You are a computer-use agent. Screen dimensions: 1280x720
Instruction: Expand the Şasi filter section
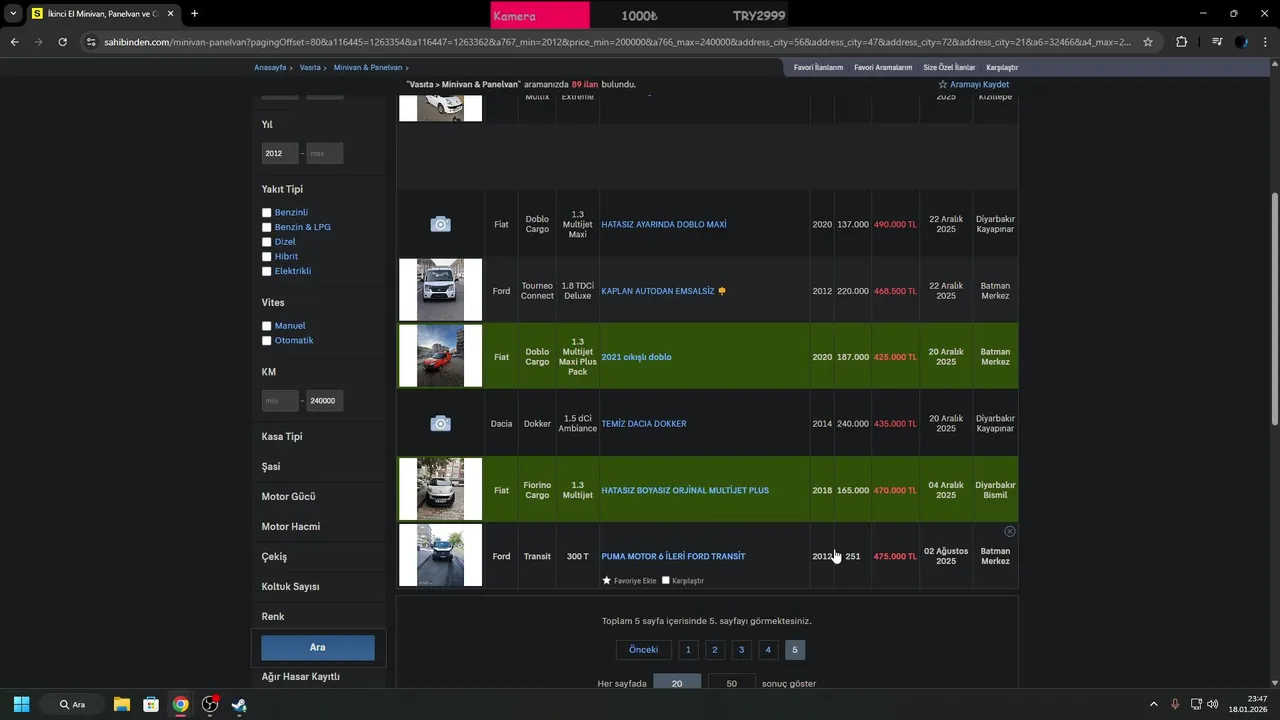[x=271, y=467]
